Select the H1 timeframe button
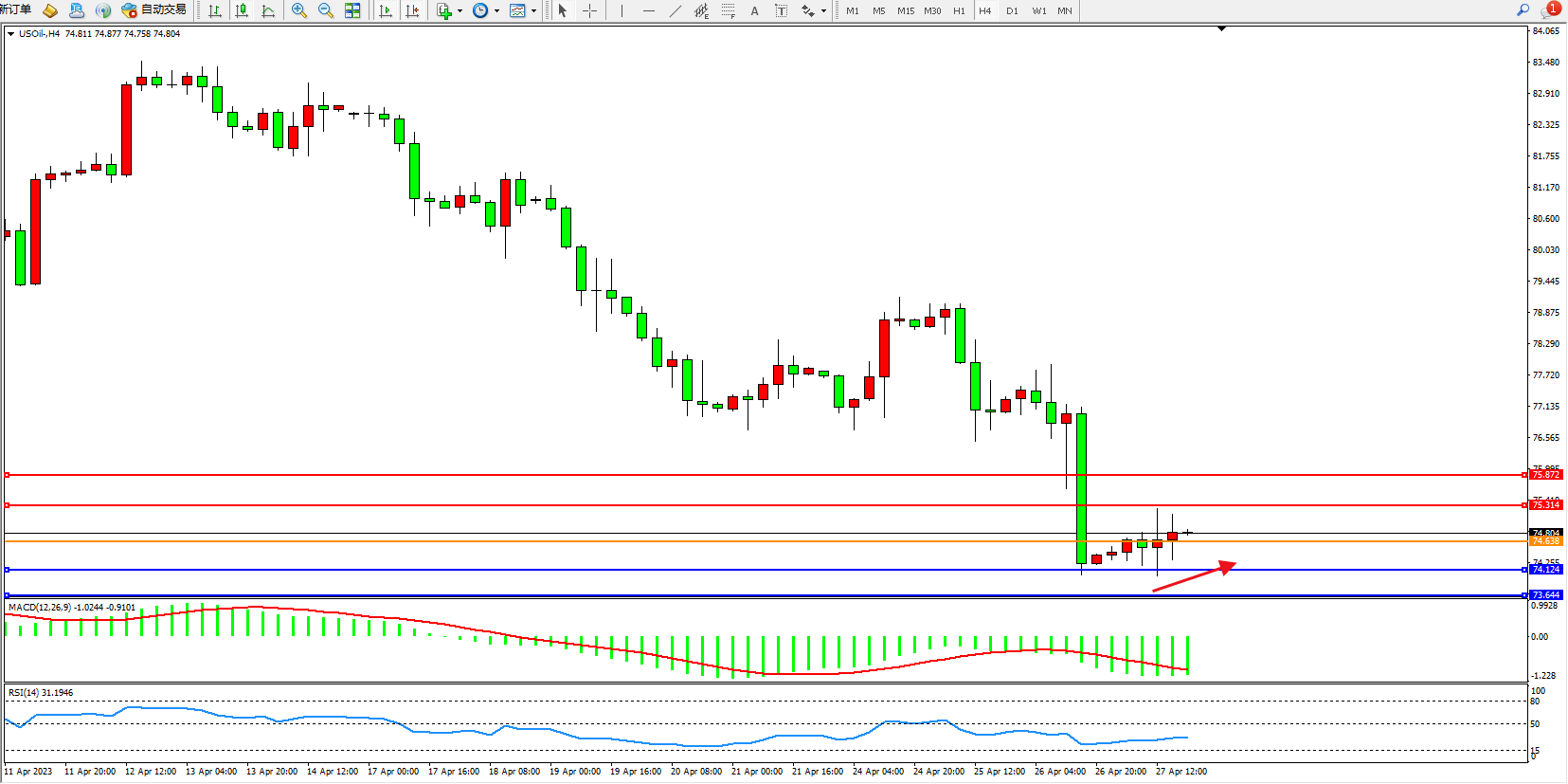 959,10
